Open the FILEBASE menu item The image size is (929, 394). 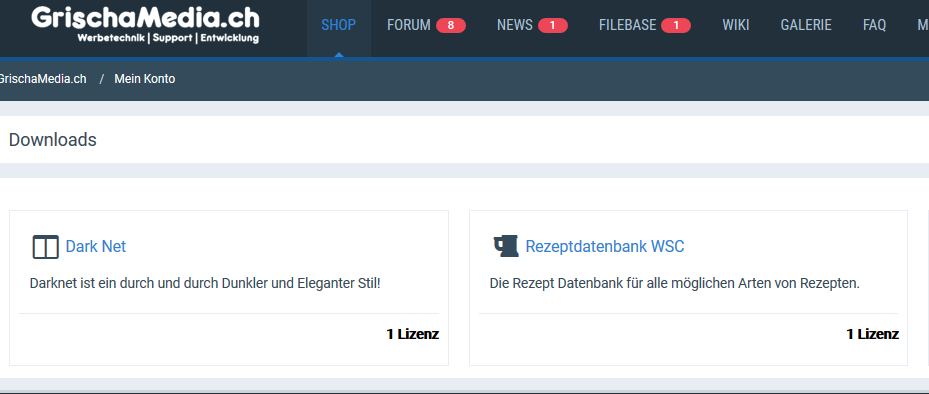pyautogui.click(x=627, y=25)
